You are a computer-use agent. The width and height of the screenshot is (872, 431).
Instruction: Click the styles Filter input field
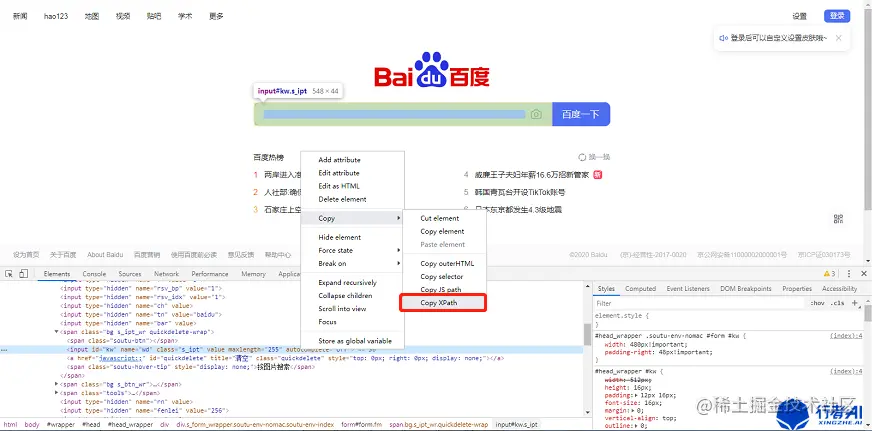tap(700, 303)
